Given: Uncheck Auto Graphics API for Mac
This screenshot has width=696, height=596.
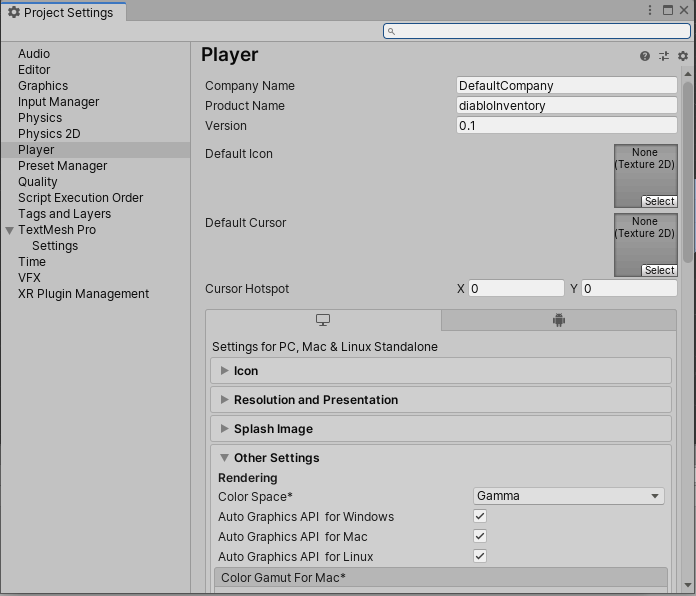Looking at the screenshot, I should coord(480,537).
